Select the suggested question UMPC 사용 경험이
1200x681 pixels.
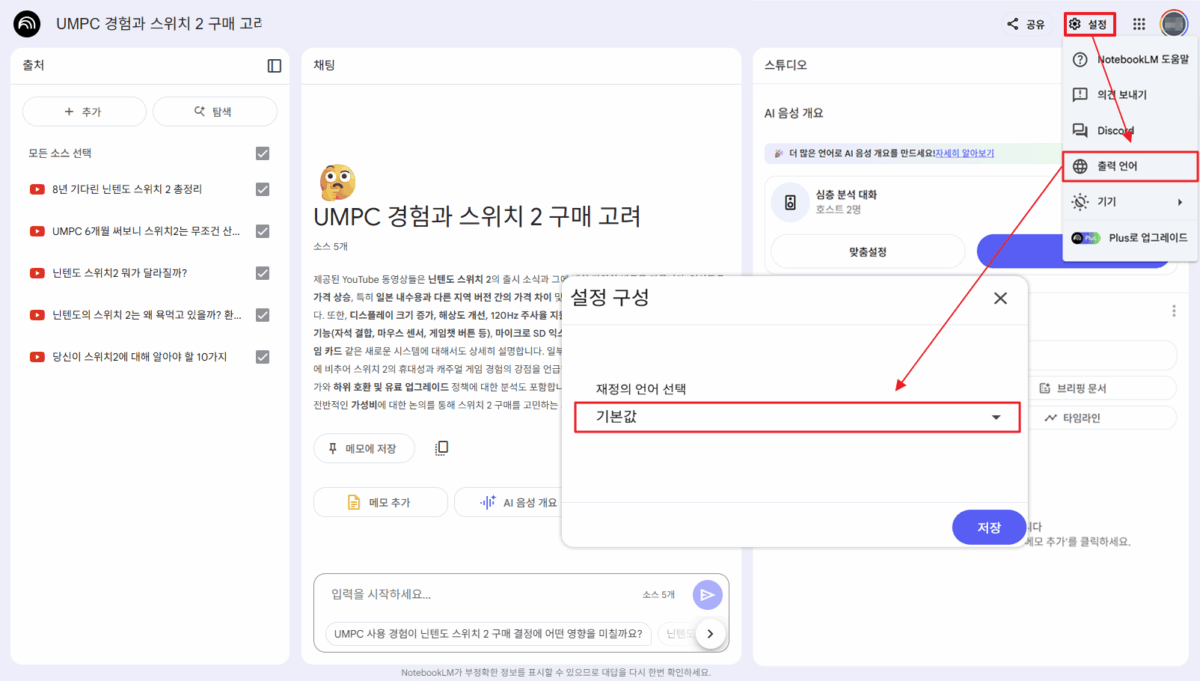coord(489,633)
